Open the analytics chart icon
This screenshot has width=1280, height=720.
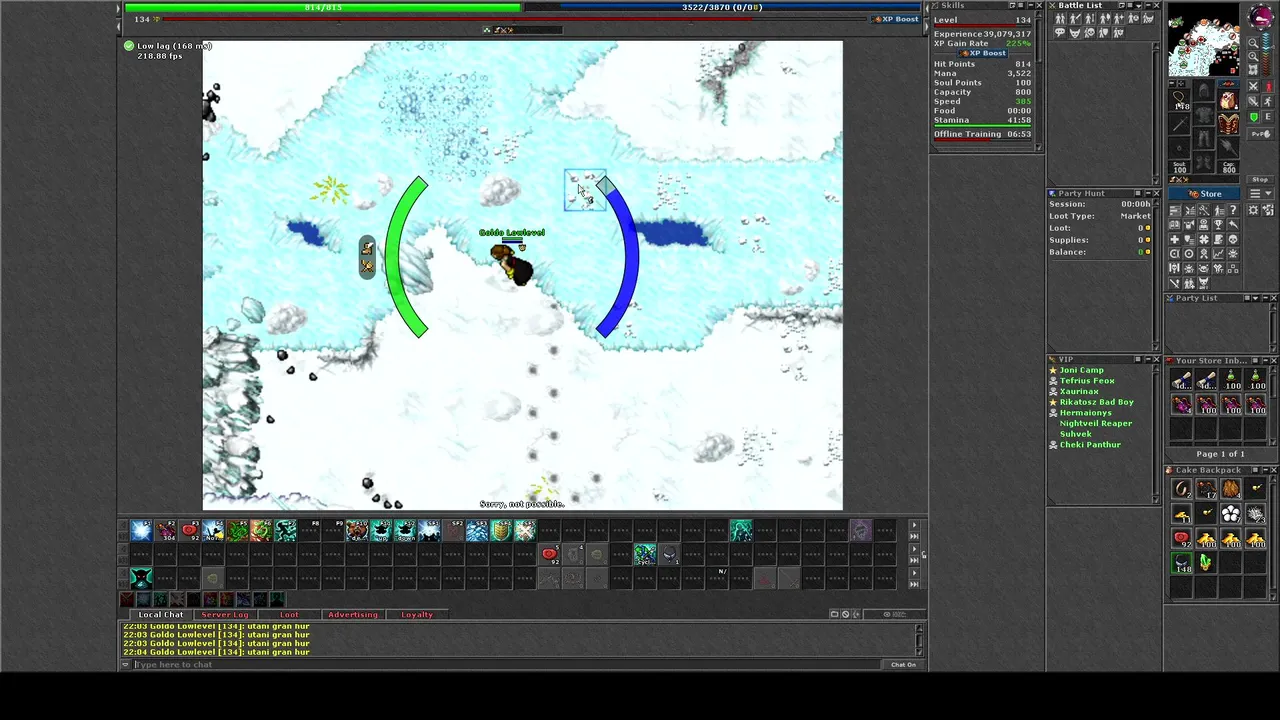[x=1218, y=253]
